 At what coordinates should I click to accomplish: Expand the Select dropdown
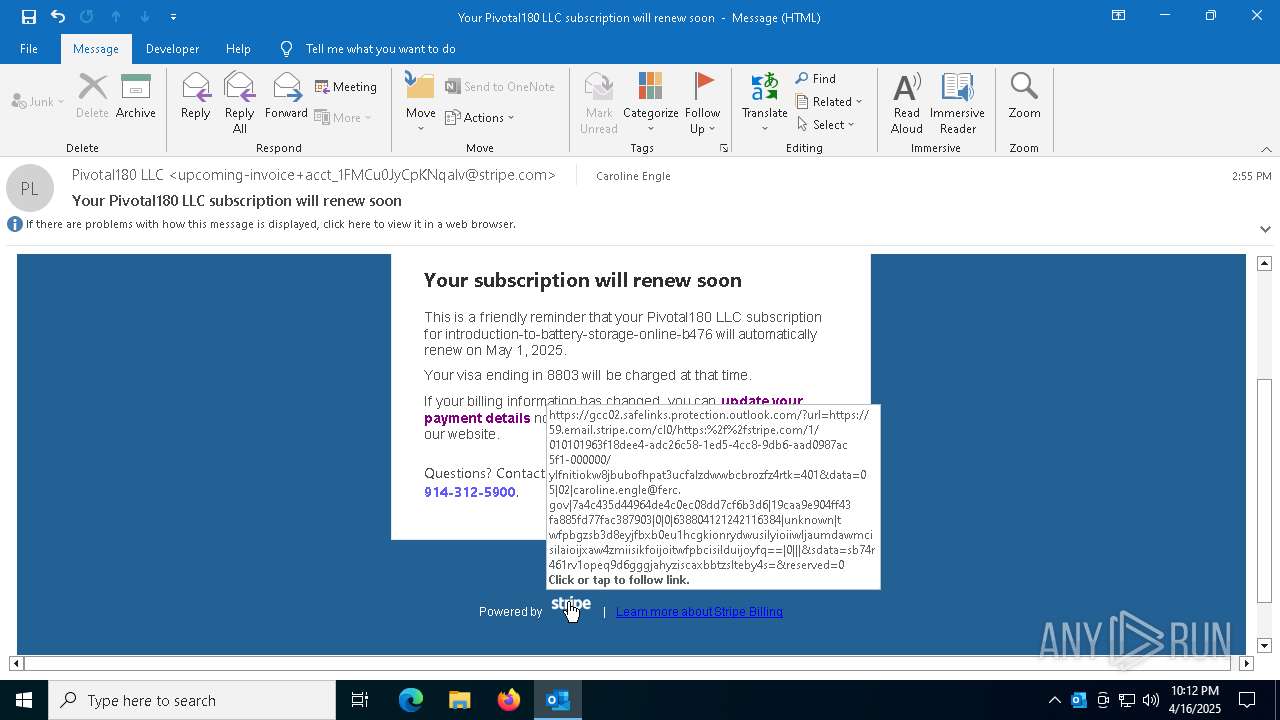click(x=826, y=125)
